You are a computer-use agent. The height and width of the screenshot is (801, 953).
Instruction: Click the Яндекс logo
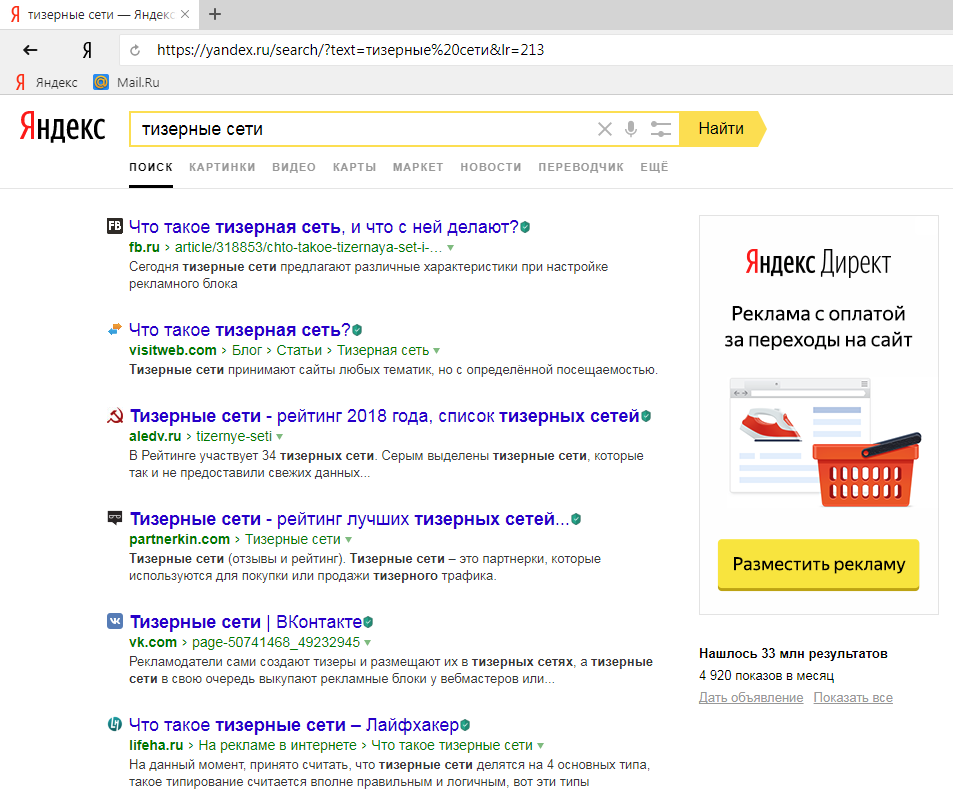63,127
